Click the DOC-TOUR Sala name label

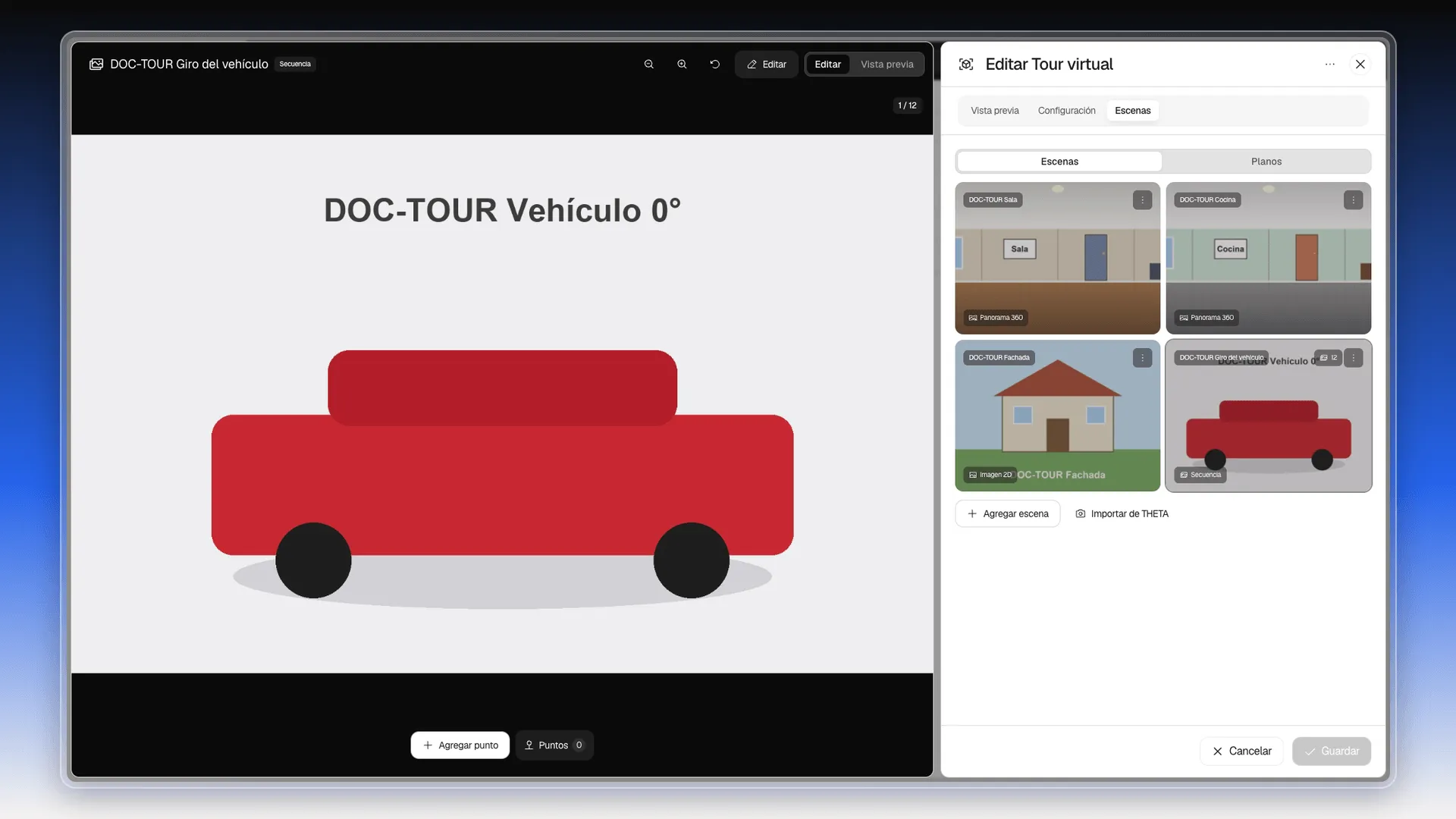[993, 200]
